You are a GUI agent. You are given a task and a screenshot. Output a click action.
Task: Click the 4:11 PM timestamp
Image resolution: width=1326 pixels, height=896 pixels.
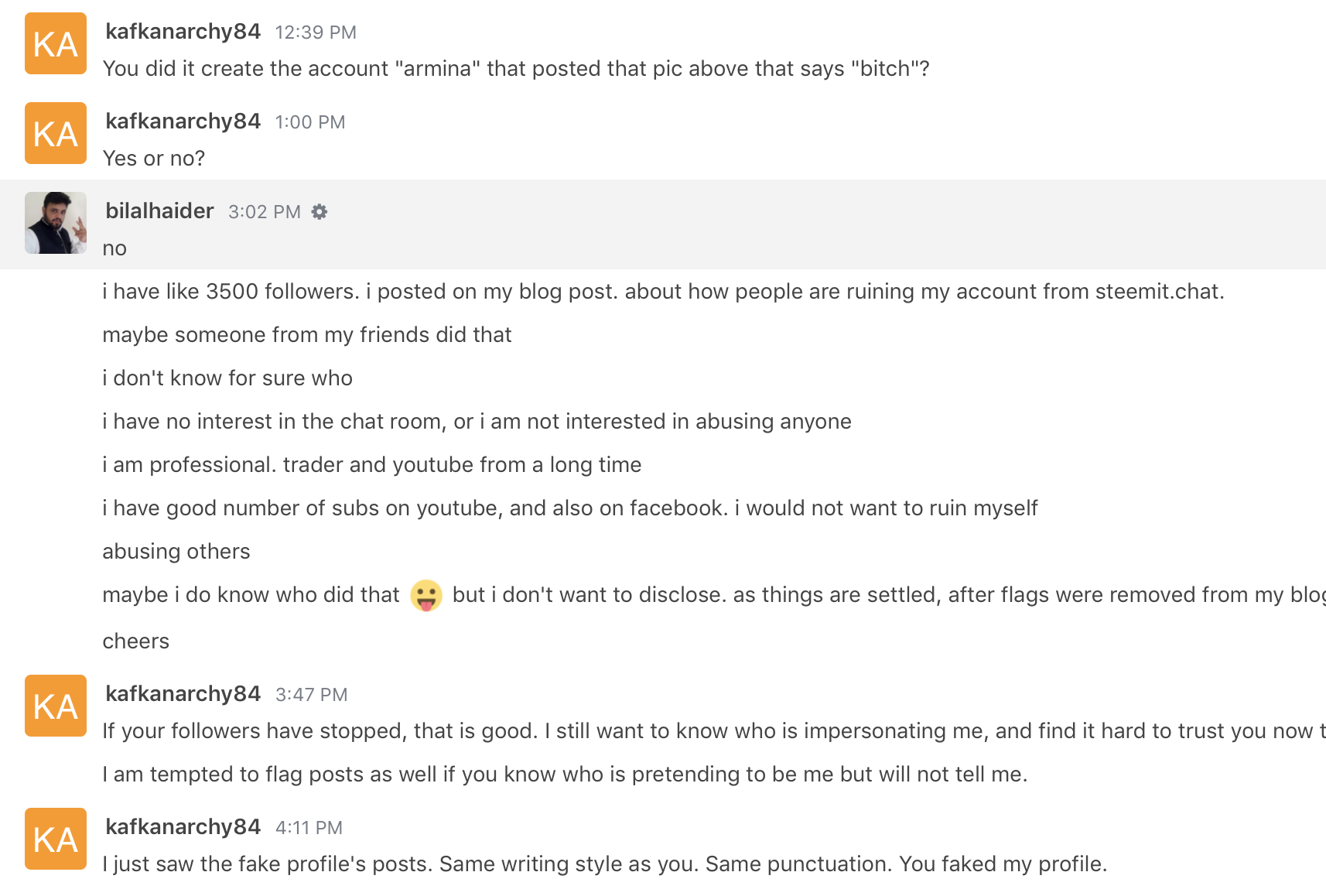click(x=309, y=828)
